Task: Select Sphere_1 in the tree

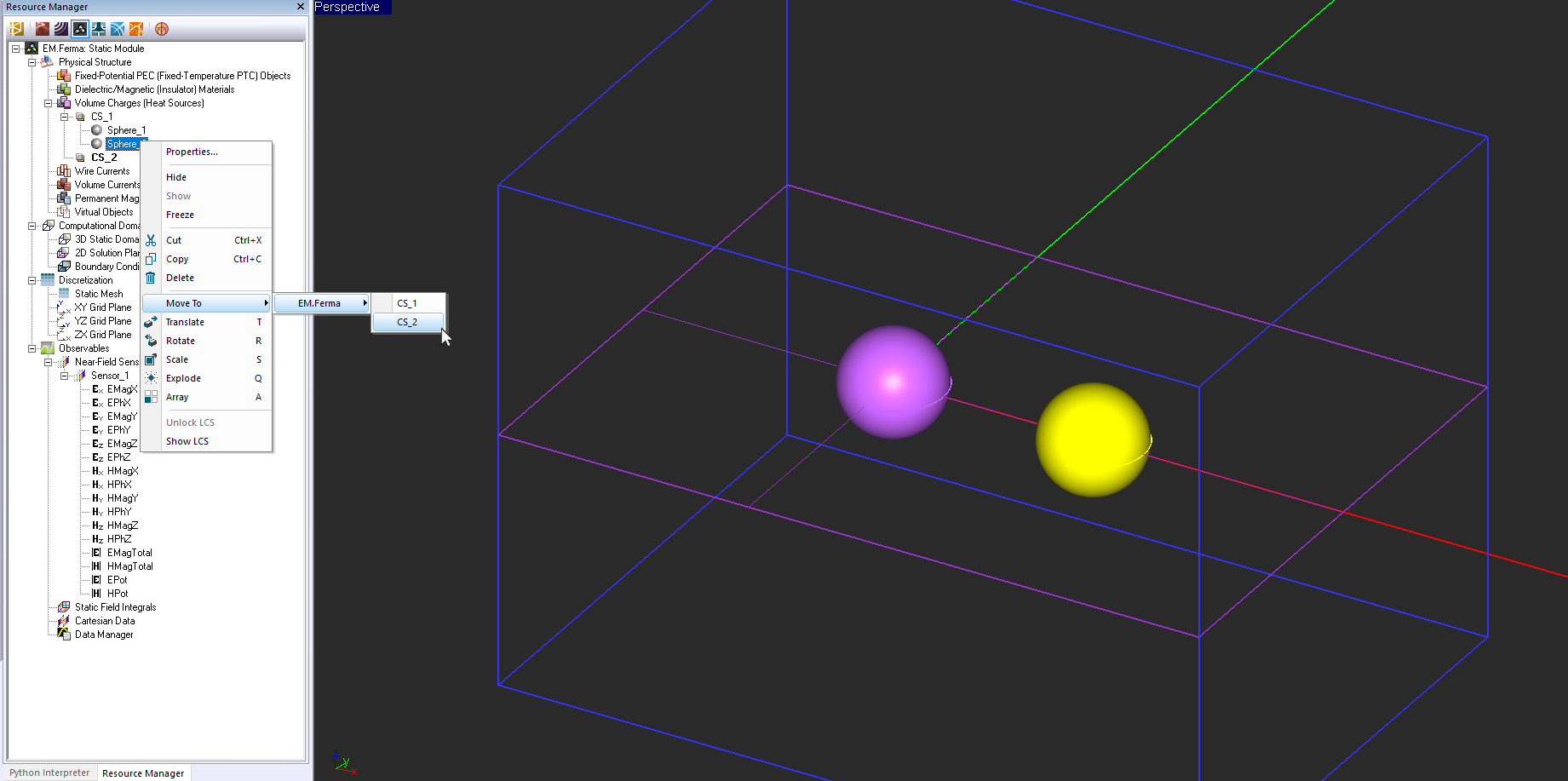Action: (x=126, y=130)
